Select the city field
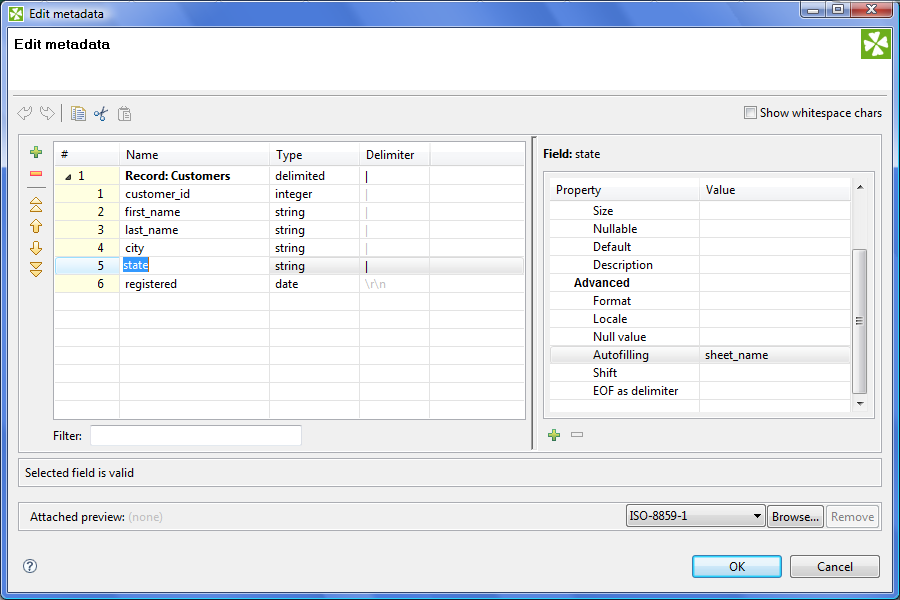This screenshot has width=900, height=600. click(x=289, y=248)
